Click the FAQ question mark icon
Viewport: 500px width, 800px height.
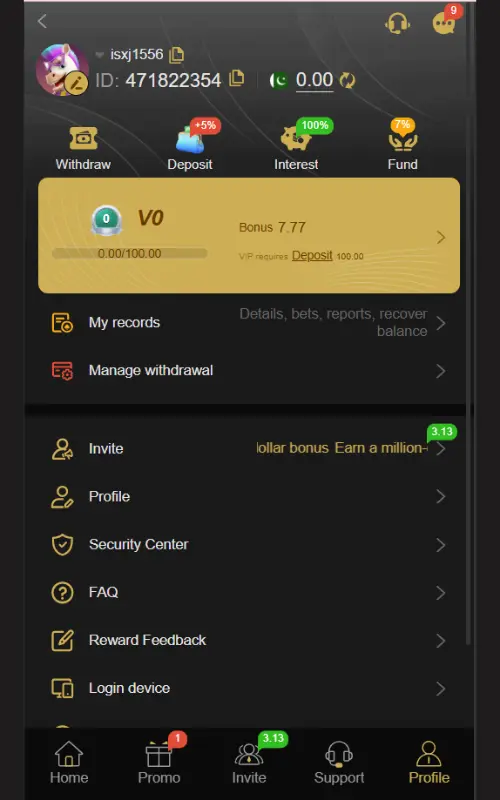click(62, 593)
